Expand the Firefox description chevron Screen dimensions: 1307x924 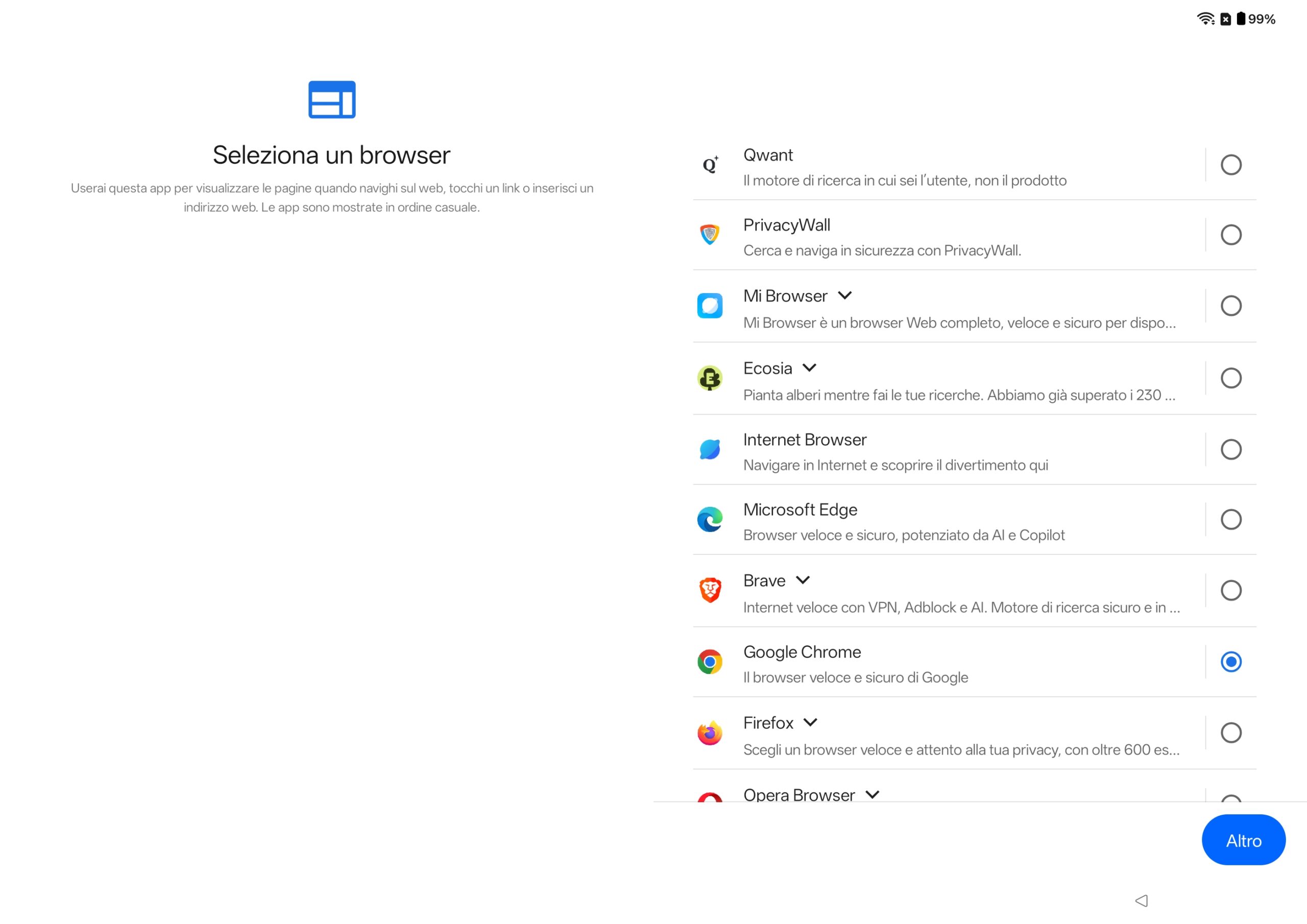click(x=811, y=722)
